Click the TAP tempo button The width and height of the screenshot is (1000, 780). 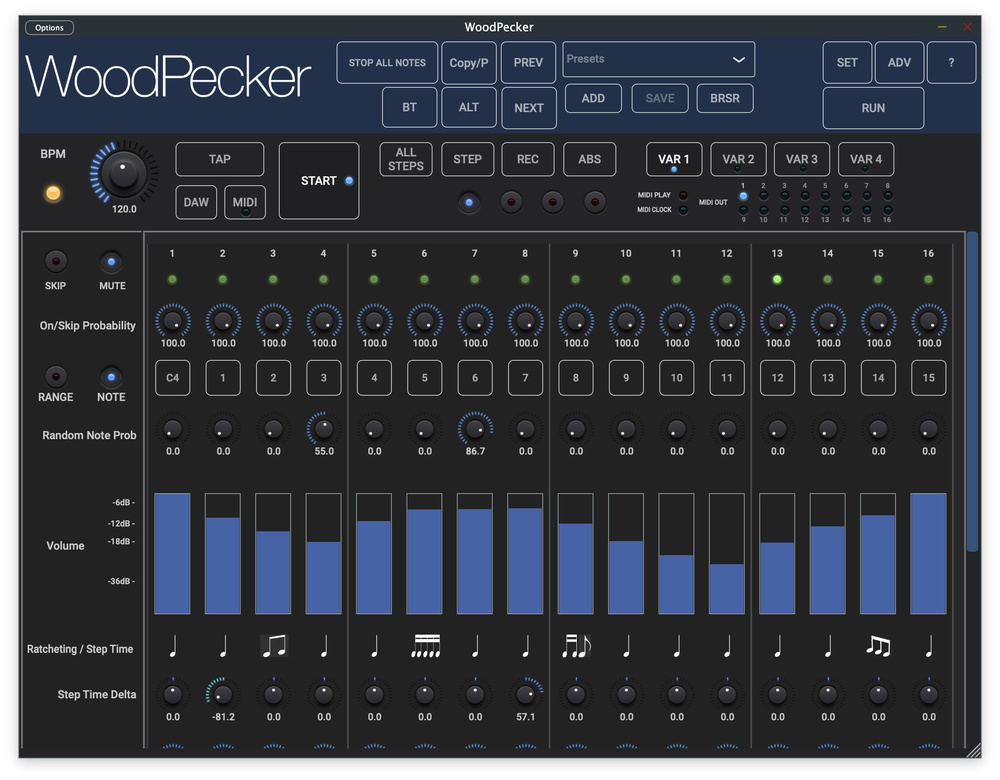[220, 160]
